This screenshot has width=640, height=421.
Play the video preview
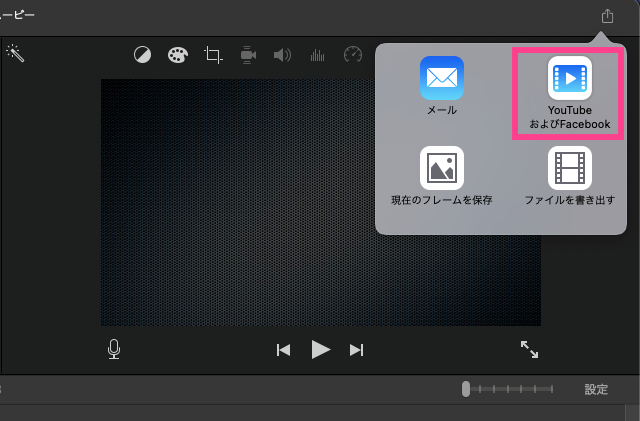[320, 349]
